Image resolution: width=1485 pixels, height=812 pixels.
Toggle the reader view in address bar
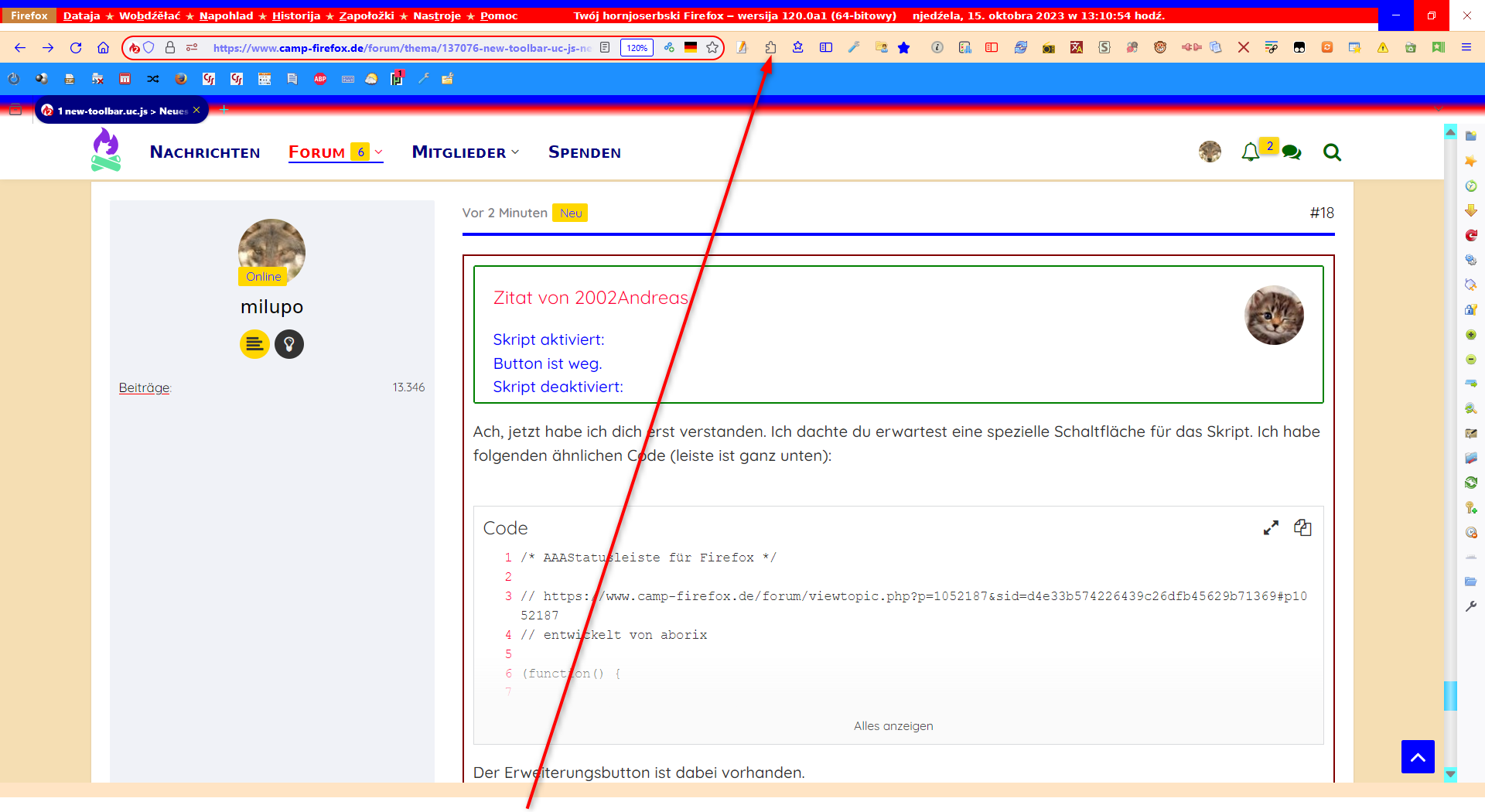tap(605, 48)
